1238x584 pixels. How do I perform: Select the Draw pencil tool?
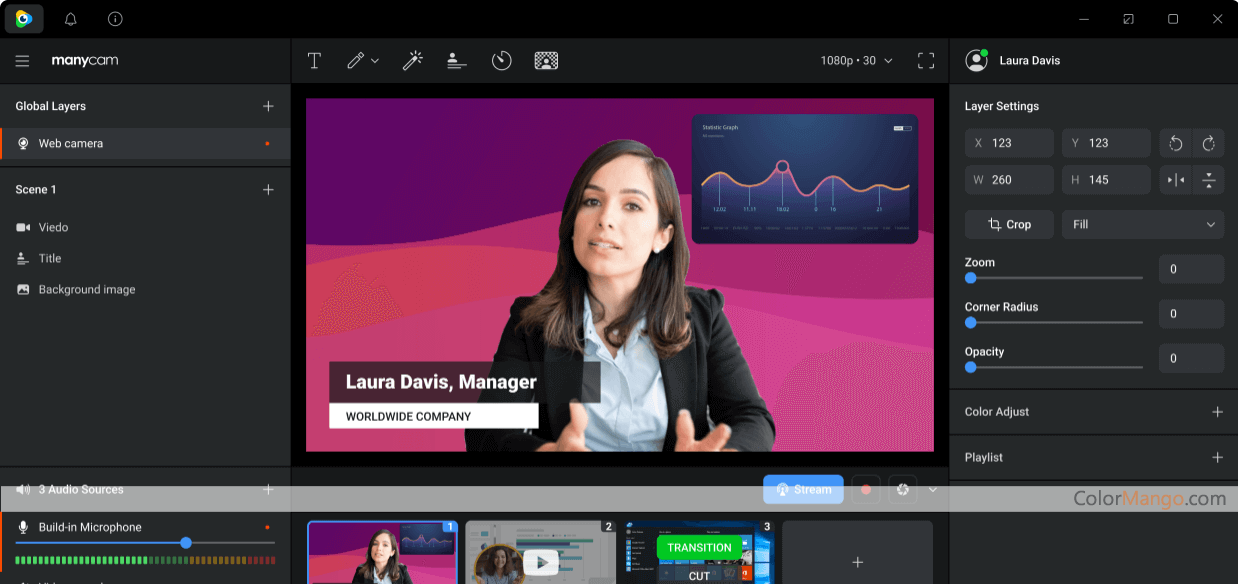[x=355, y=61]
